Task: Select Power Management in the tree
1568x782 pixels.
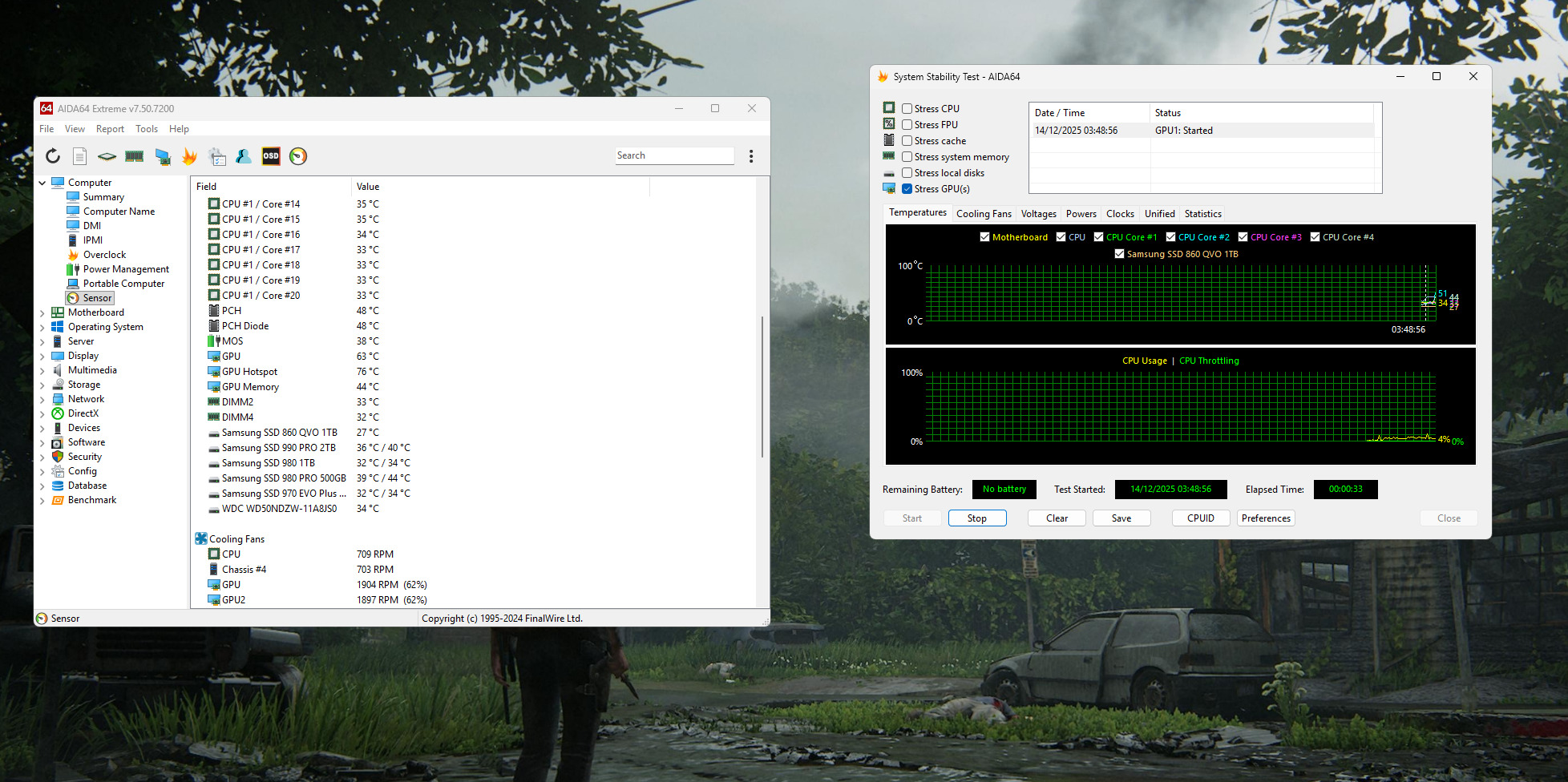Action: click(126, 269)
